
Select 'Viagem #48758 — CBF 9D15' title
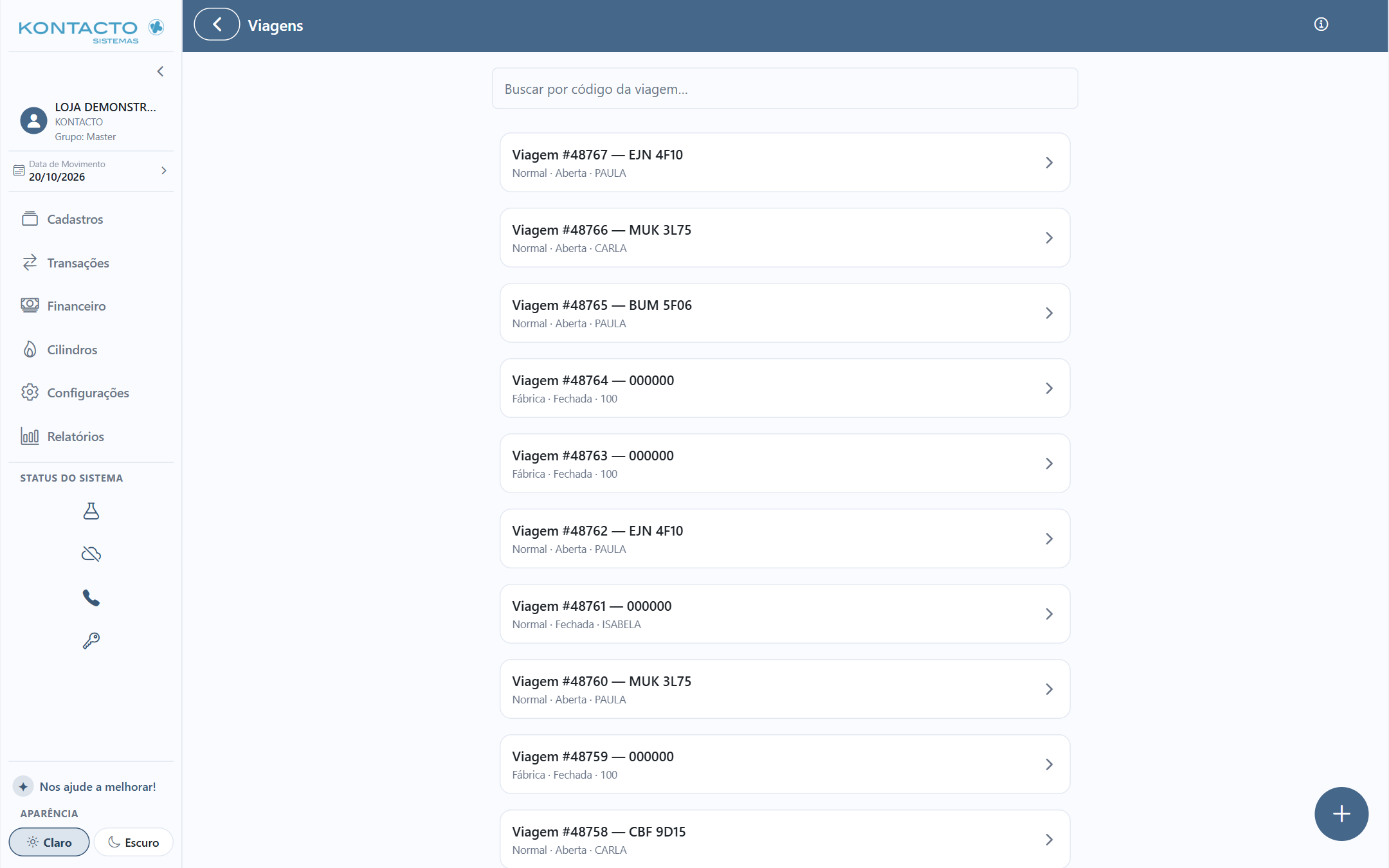pyautogui.click(x=599, y=832)
